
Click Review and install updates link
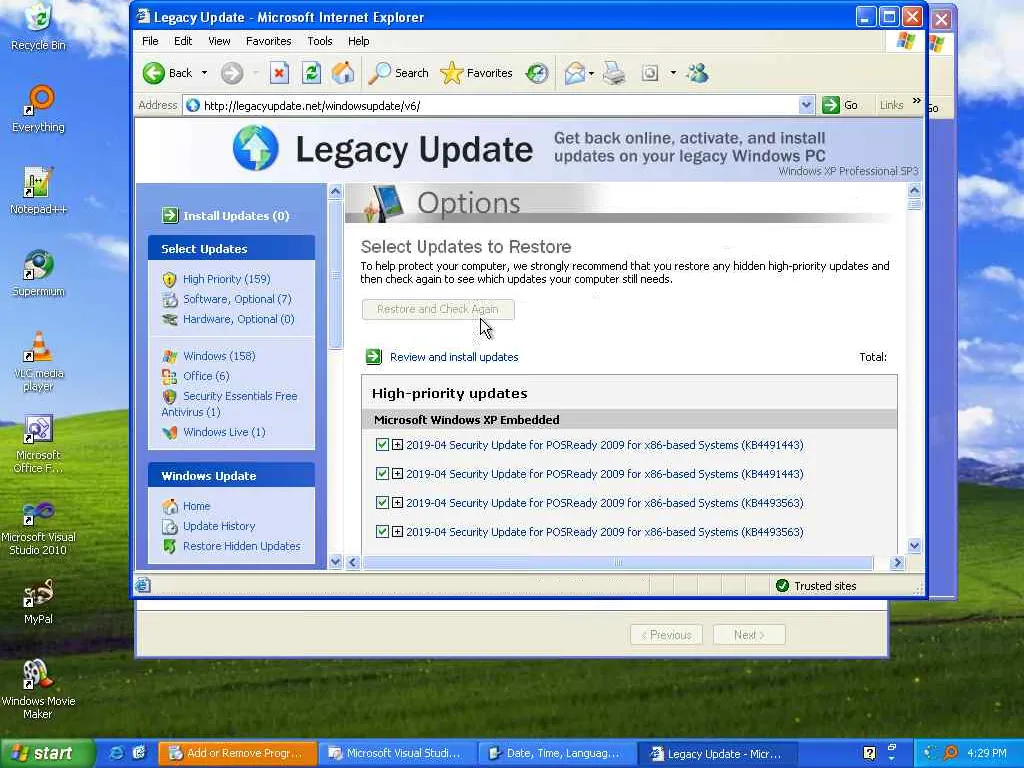(454, 357)
